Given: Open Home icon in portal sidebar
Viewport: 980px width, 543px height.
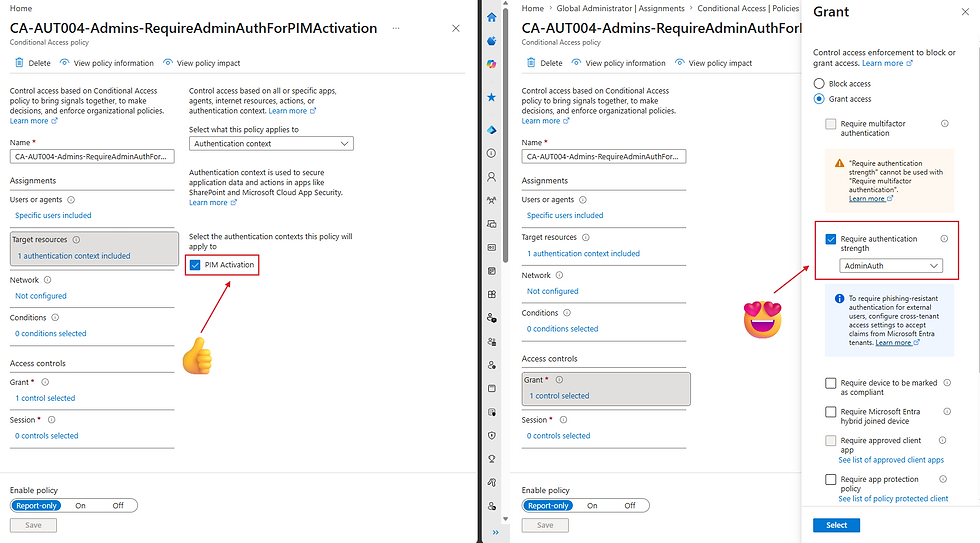Looking at the screenshot, I should click(x=492, y=17).
